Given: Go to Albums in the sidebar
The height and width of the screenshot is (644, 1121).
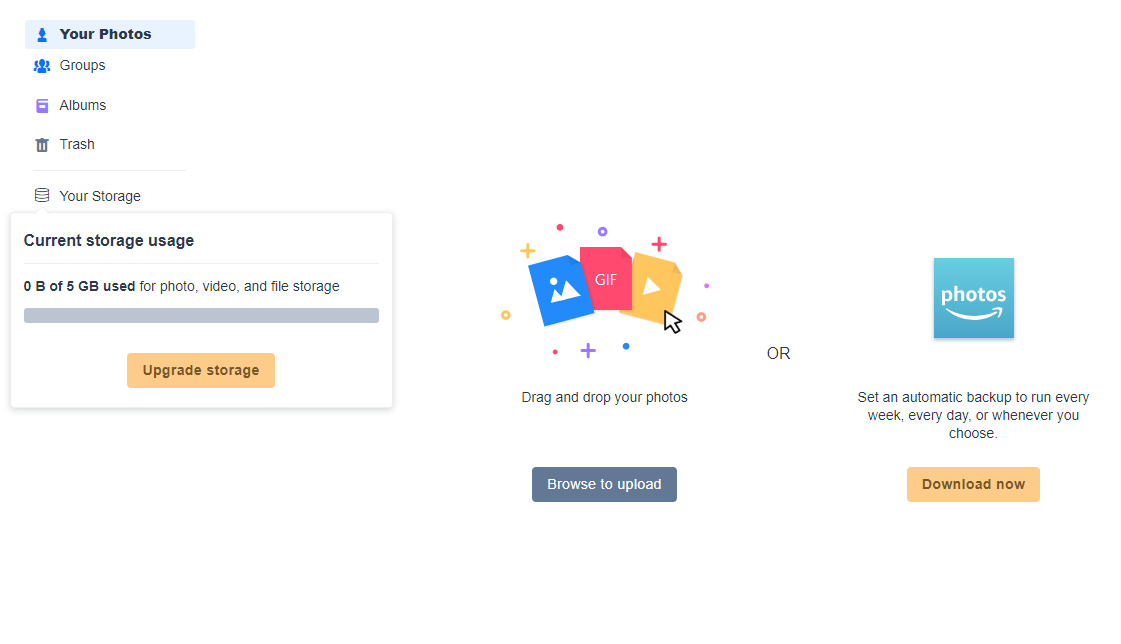Looking at the screenshot, I should (82, 105).
